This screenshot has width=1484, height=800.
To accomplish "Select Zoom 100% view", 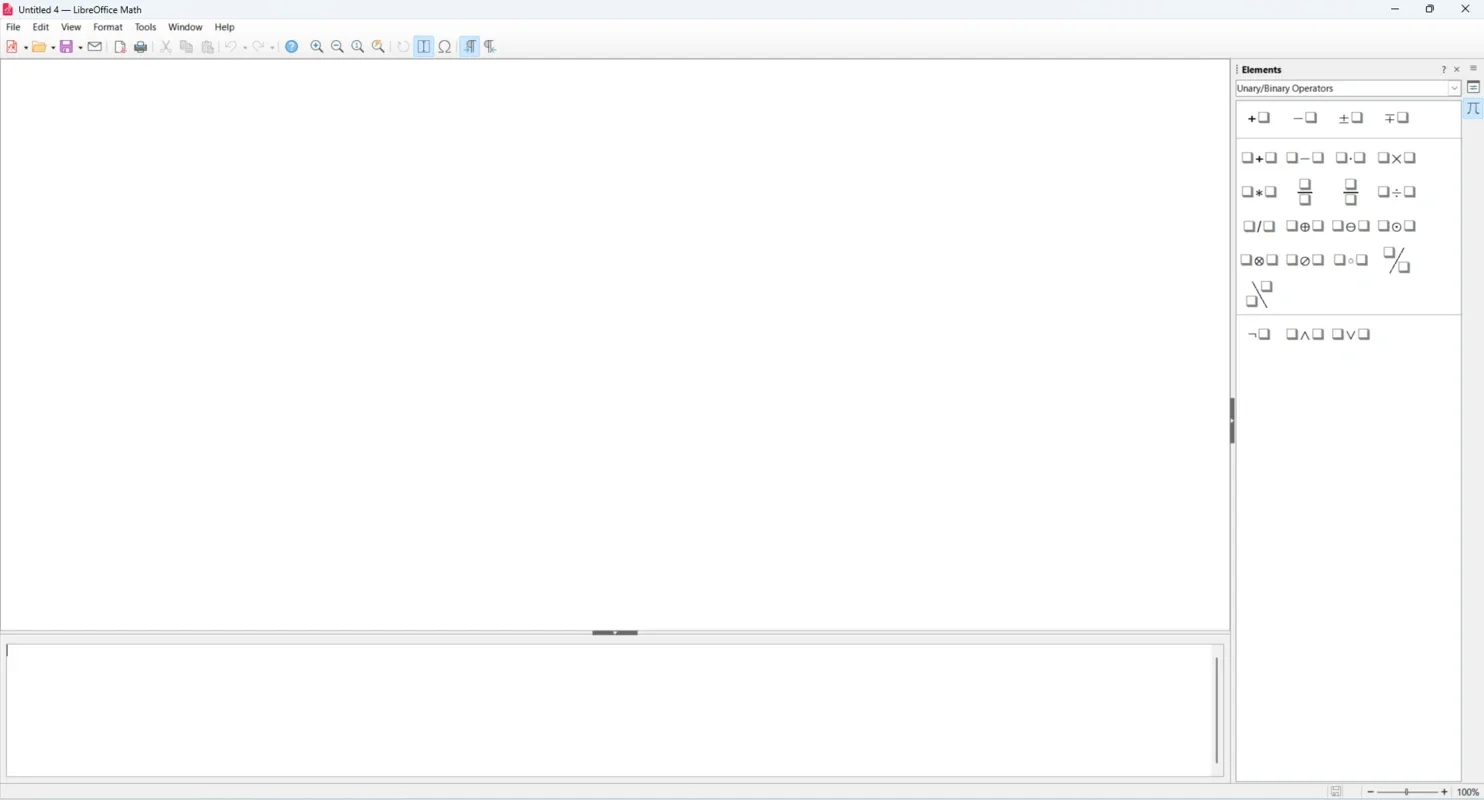I will pos(358,46).
